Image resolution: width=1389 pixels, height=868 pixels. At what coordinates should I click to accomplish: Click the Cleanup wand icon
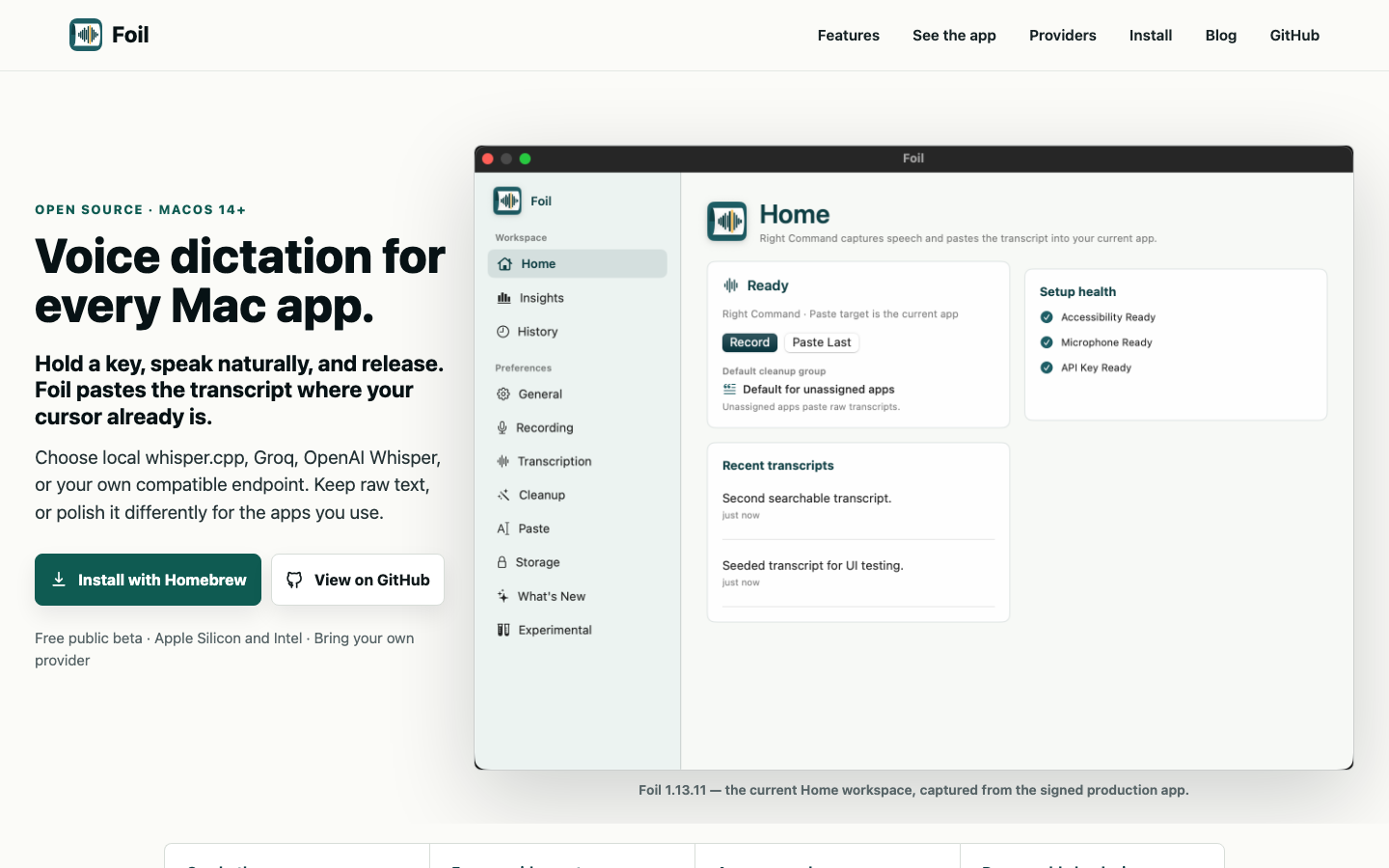click(503, 495)
